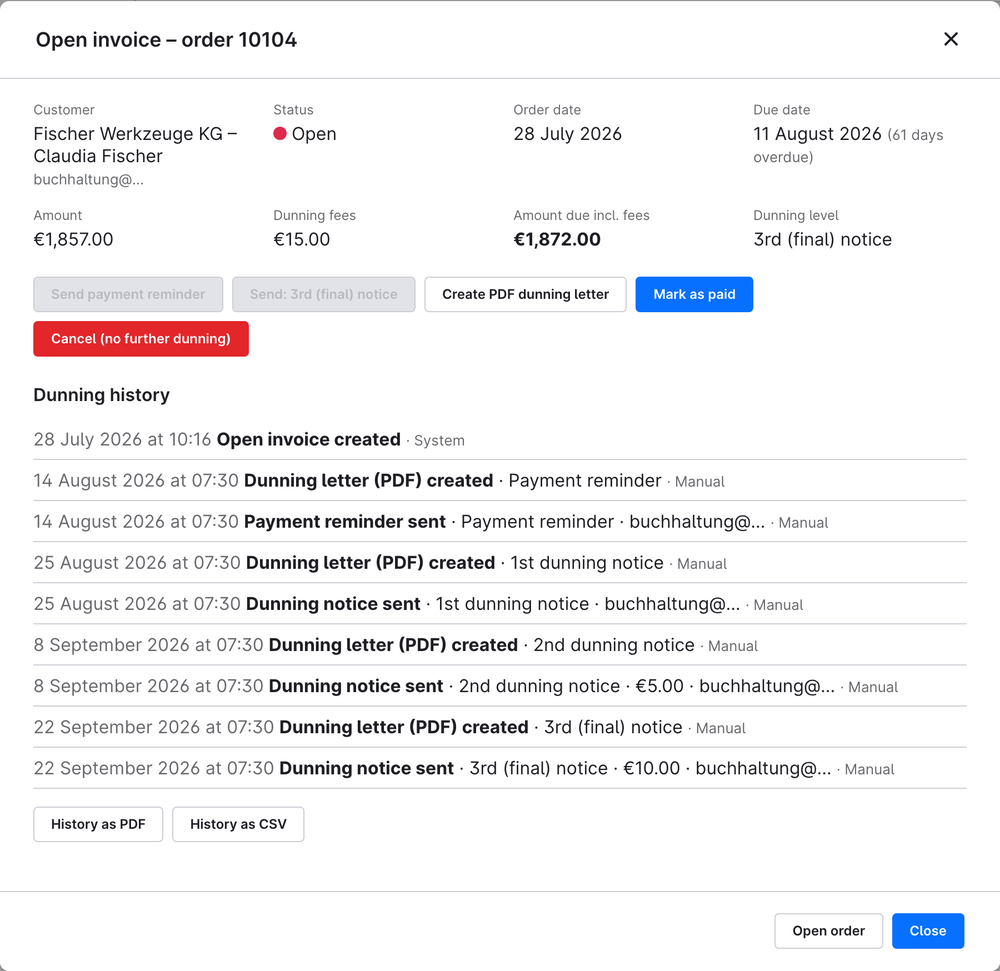Select 25 August 'Dunning notice sent' entry
Screen dimensions: 1000x971
[500, 604]
